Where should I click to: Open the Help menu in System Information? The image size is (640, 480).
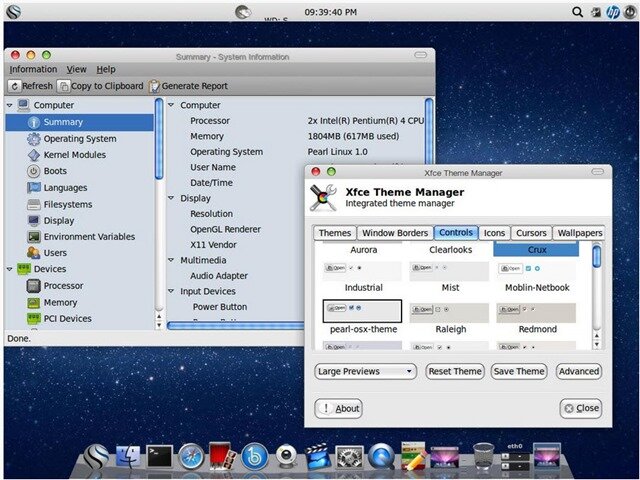point(106,69)
